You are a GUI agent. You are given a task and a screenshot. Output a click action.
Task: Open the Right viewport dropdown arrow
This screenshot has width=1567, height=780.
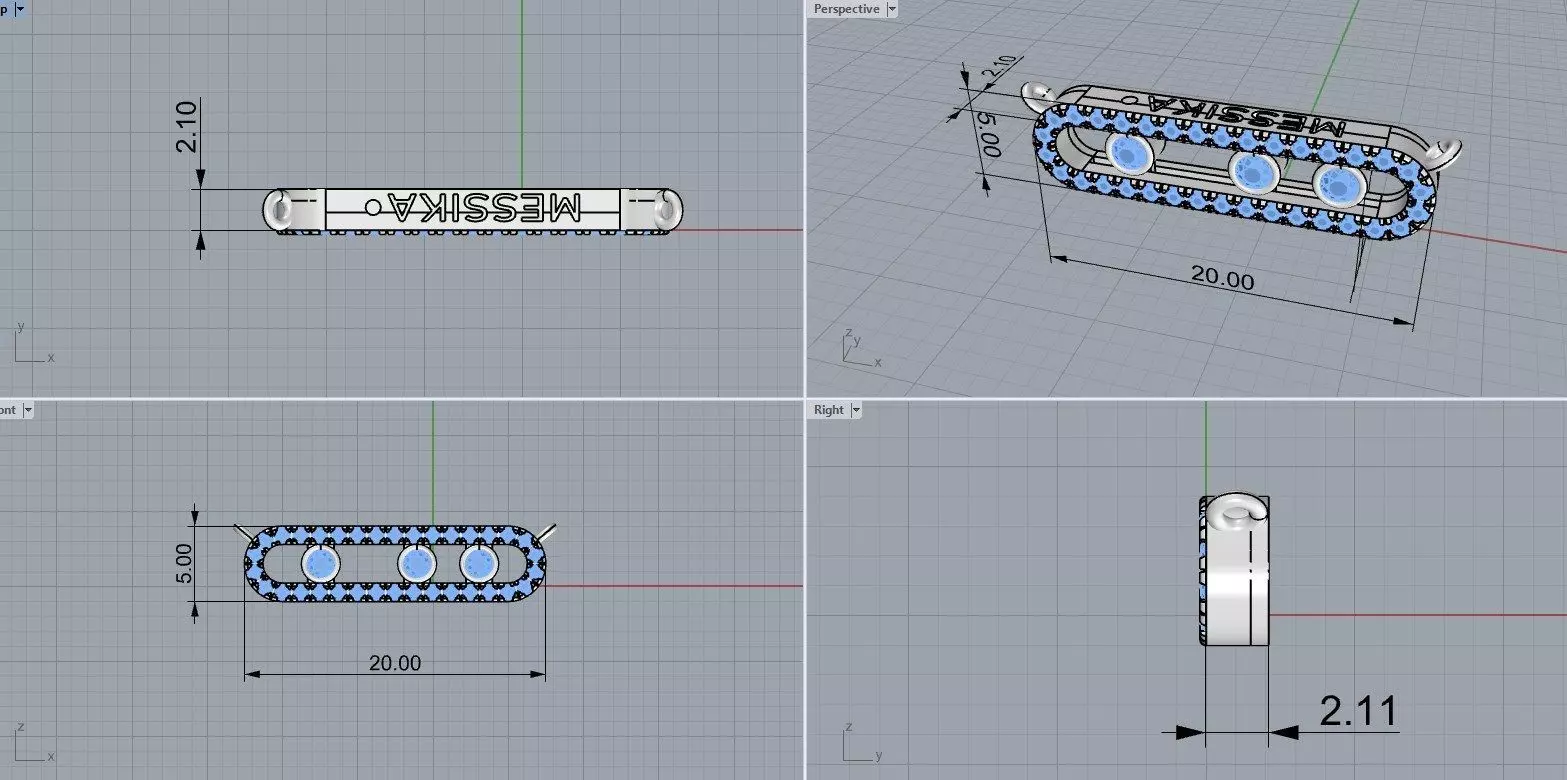[856, 410]
